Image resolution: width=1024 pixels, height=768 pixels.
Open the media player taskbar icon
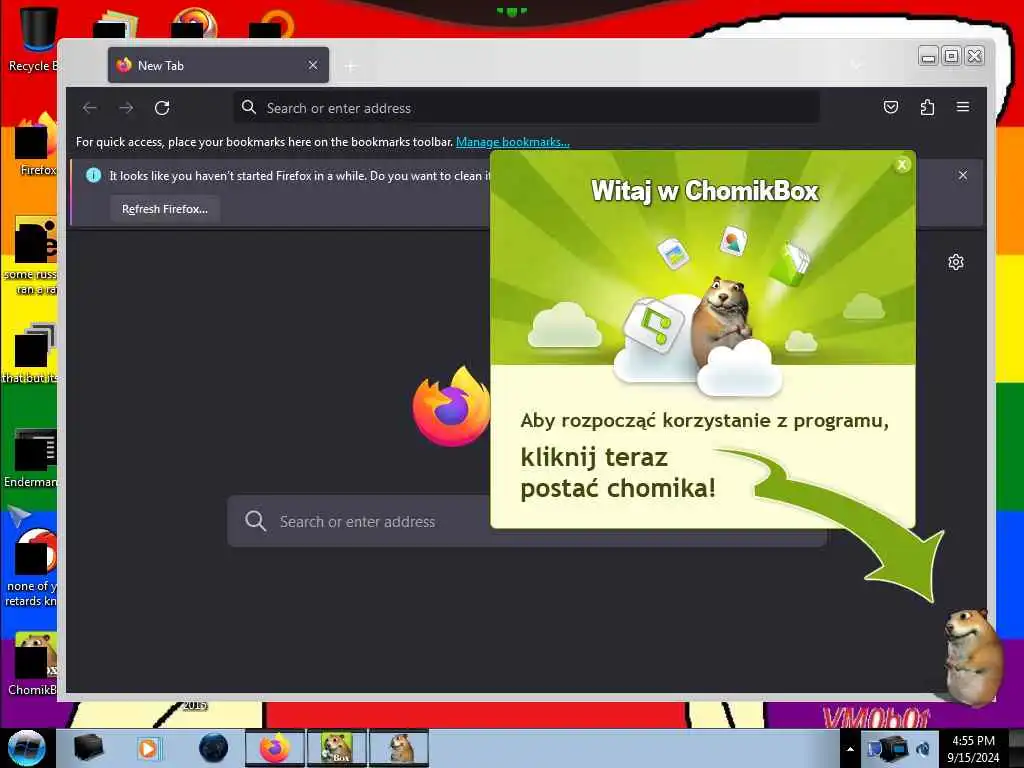148,748
